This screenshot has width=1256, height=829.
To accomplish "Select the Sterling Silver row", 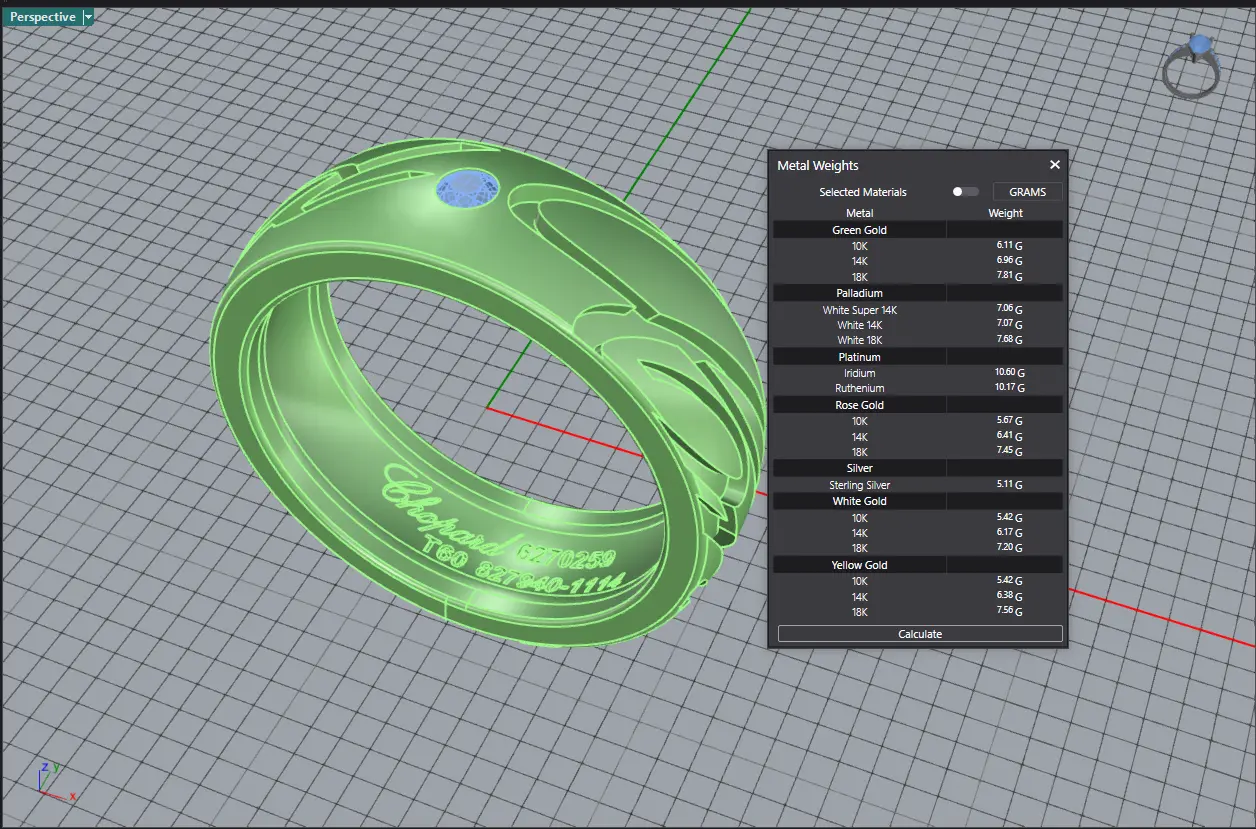I will [x=918, y=485].
